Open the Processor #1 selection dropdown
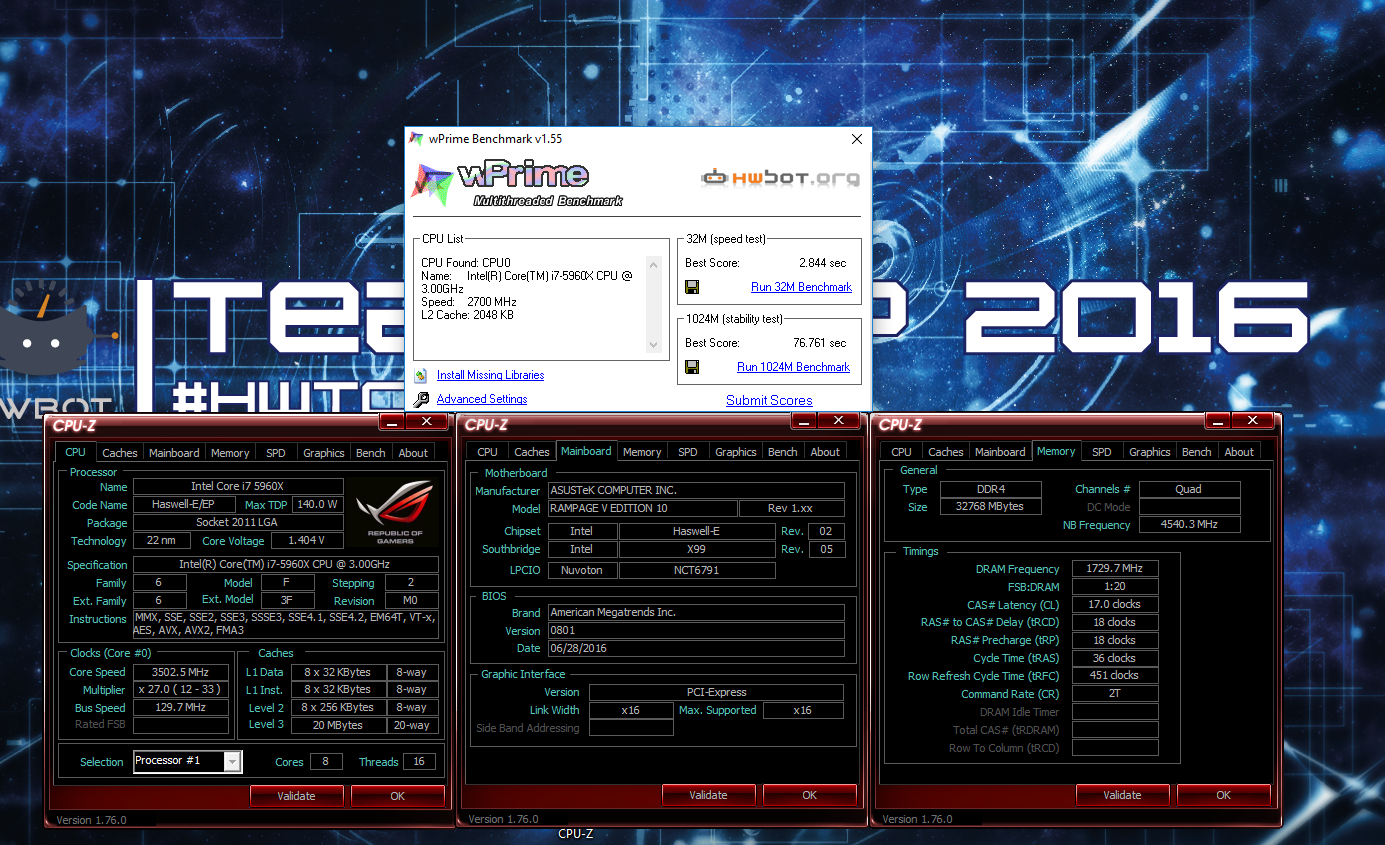The image size is (1385, 845). pos(233,762)
